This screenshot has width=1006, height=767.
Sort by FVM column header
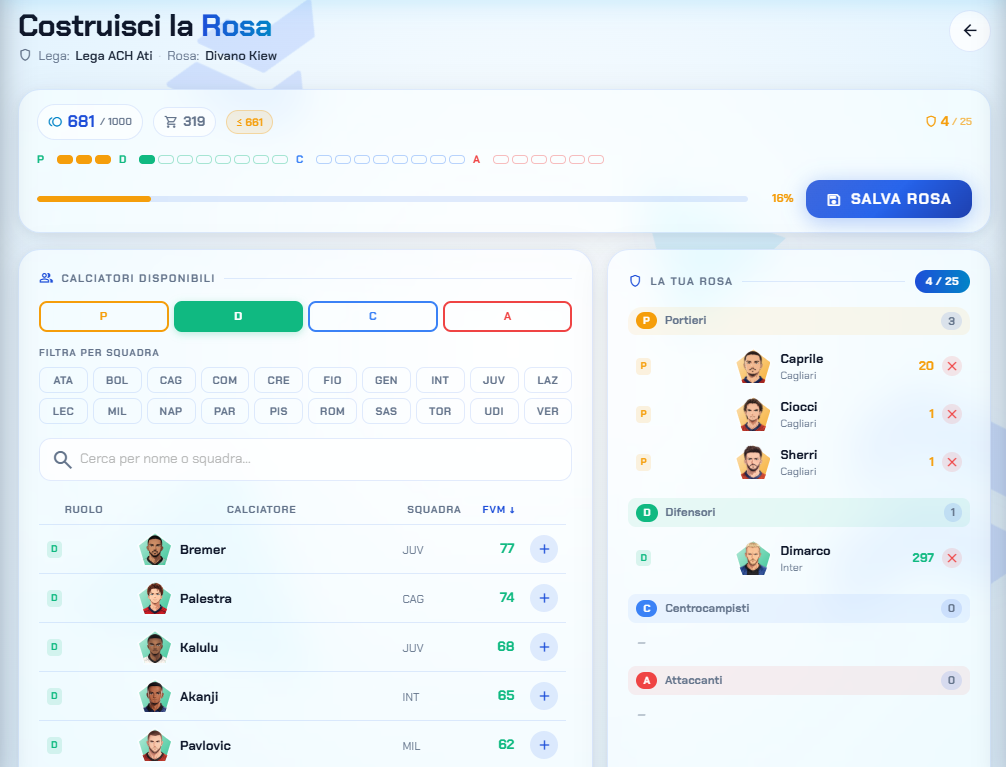point(499,510)
